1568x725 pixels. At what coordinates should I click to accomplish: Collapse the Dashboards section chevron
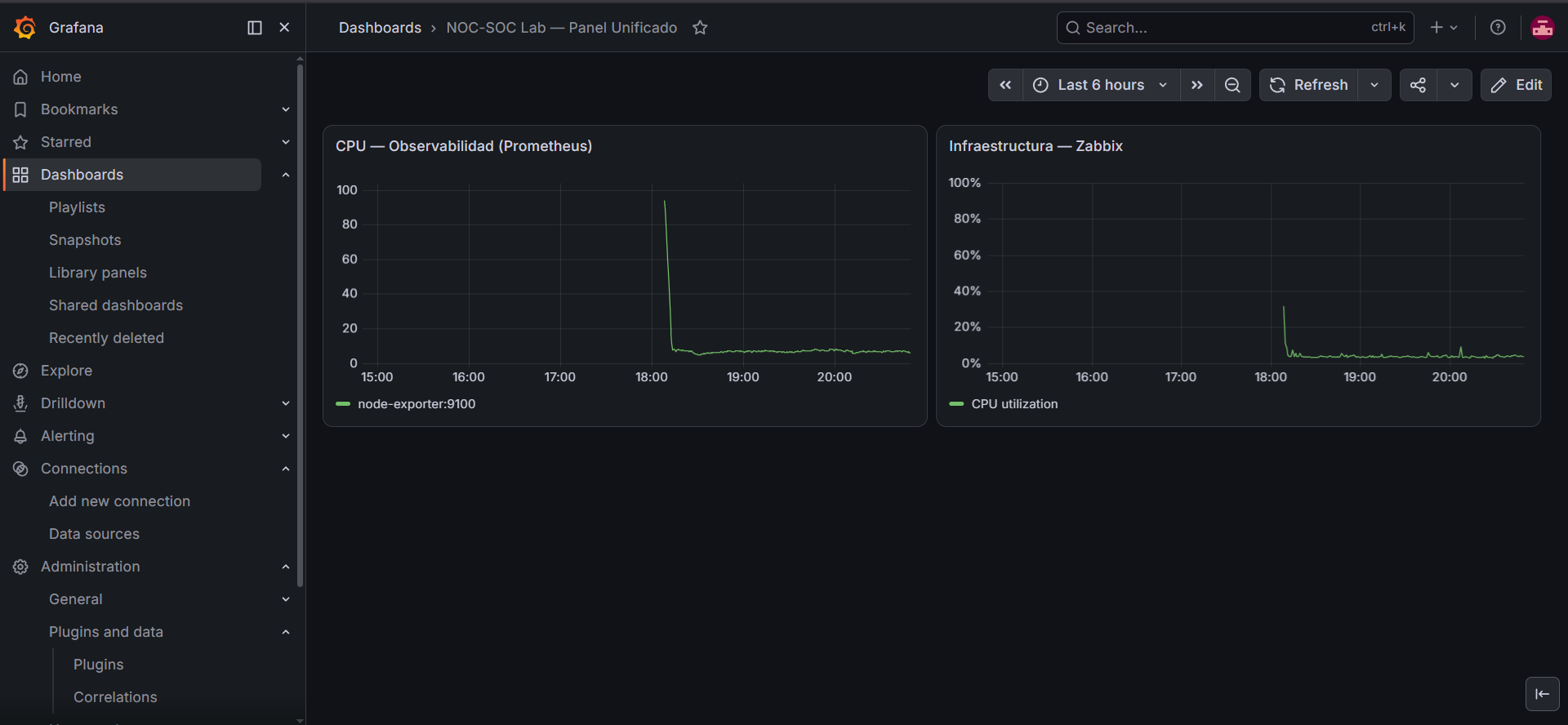pos(286,175)
